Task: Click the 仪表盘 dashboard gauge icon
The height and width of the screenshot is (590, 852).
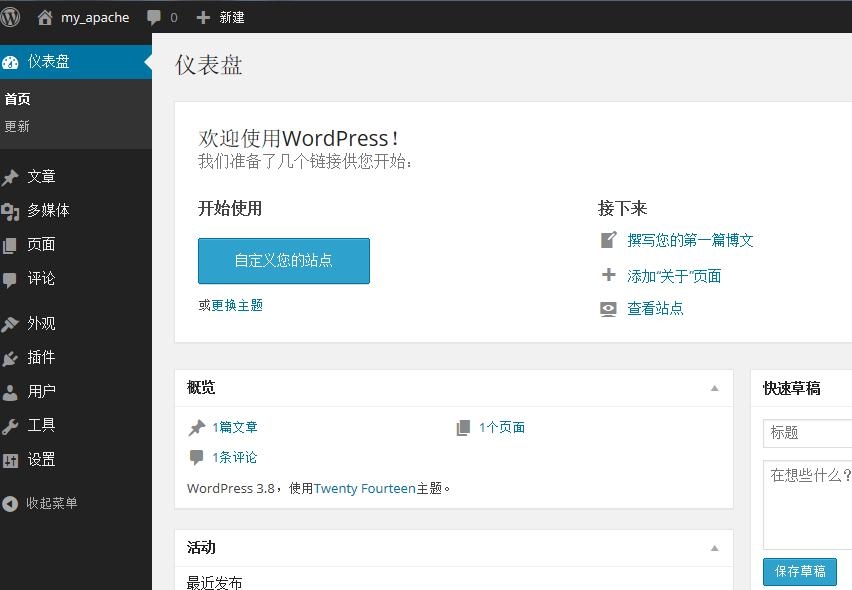Action: point(10,62)
